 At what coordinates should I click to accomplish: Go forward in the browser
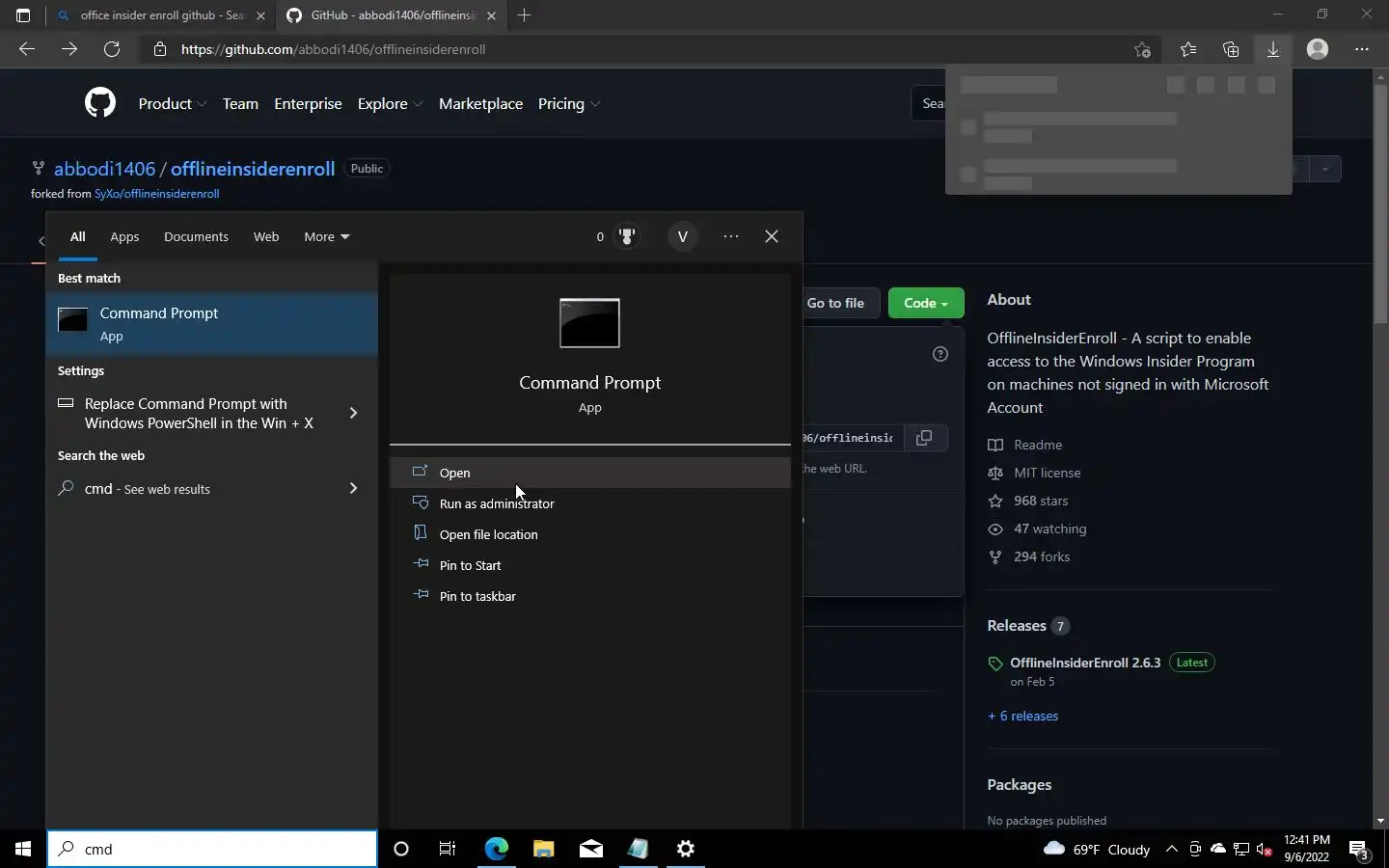[x=69, y=49]
